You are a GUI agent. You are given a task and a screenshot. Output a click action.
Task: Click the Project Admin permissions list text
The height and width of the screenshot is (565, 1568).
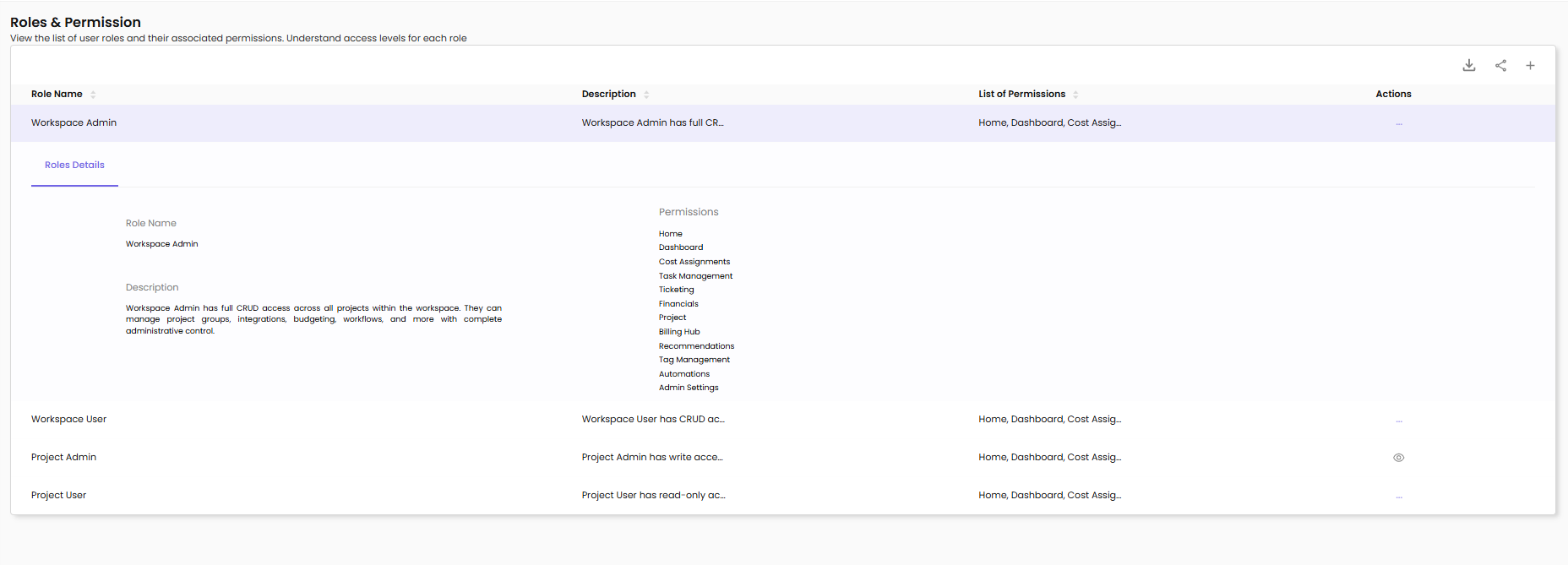1049,458
